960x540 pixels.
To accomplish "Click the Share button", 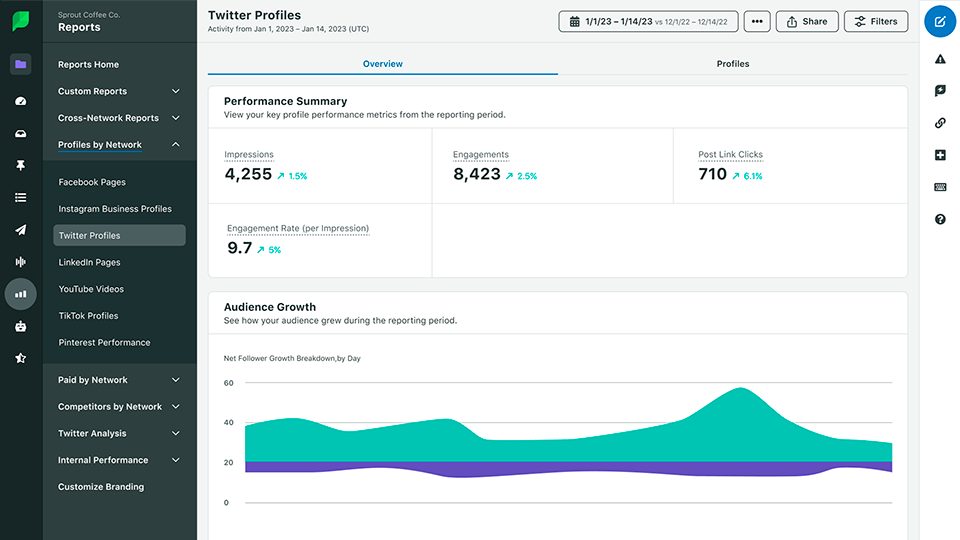I will tap(807, 21).
